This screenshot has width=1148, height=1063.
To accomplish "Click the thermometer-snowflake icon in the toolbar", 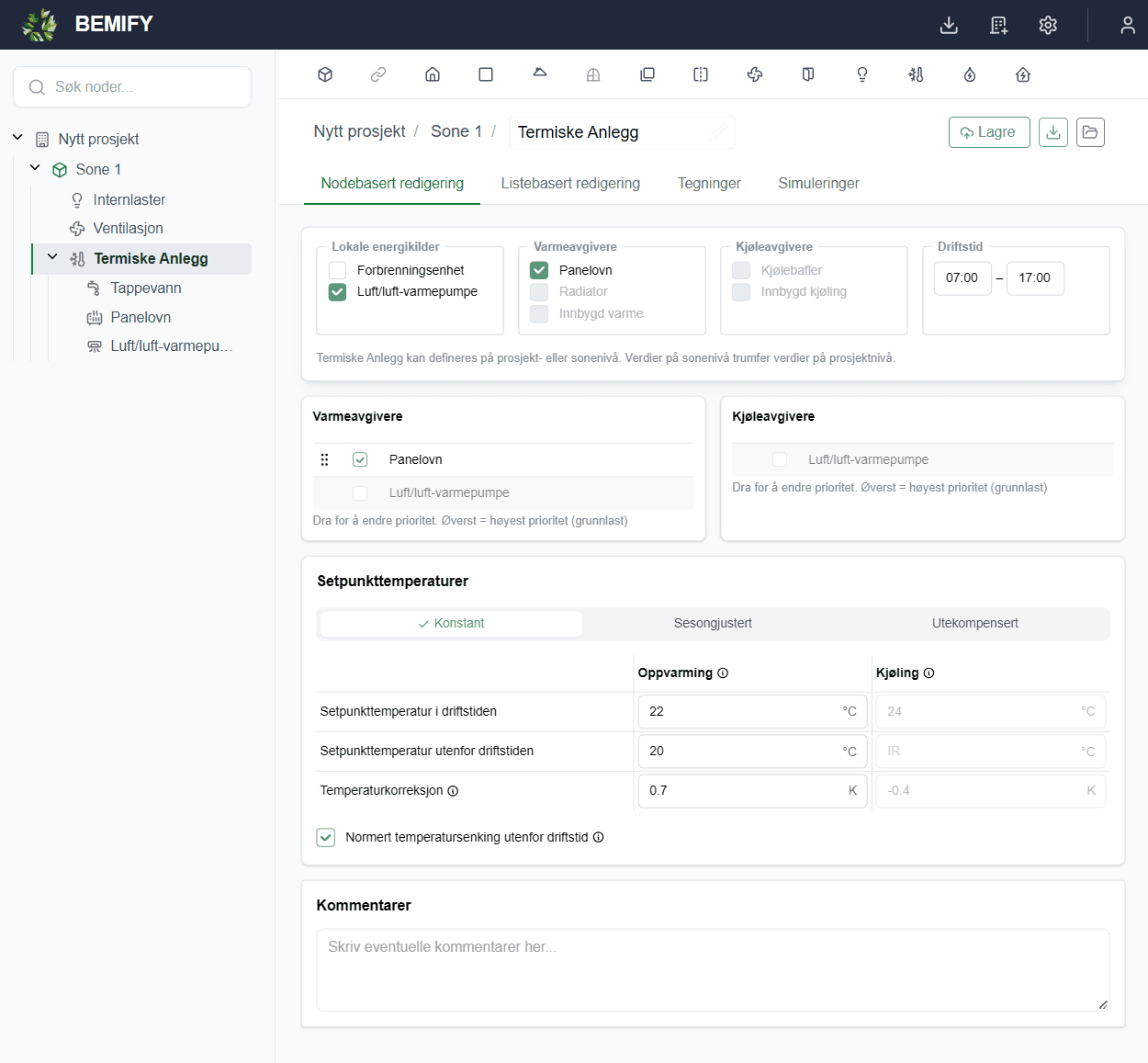I will 916,74.
